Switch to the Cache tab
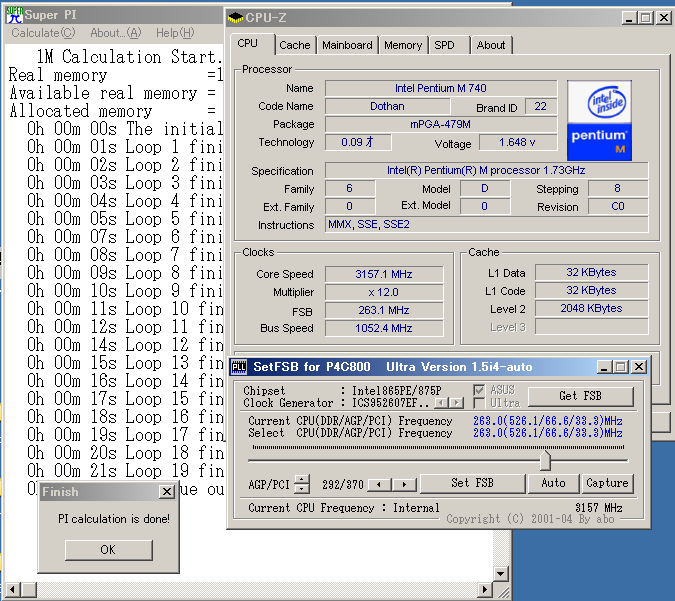The width and height of the screenshot is (675, 601). (295, 45)
